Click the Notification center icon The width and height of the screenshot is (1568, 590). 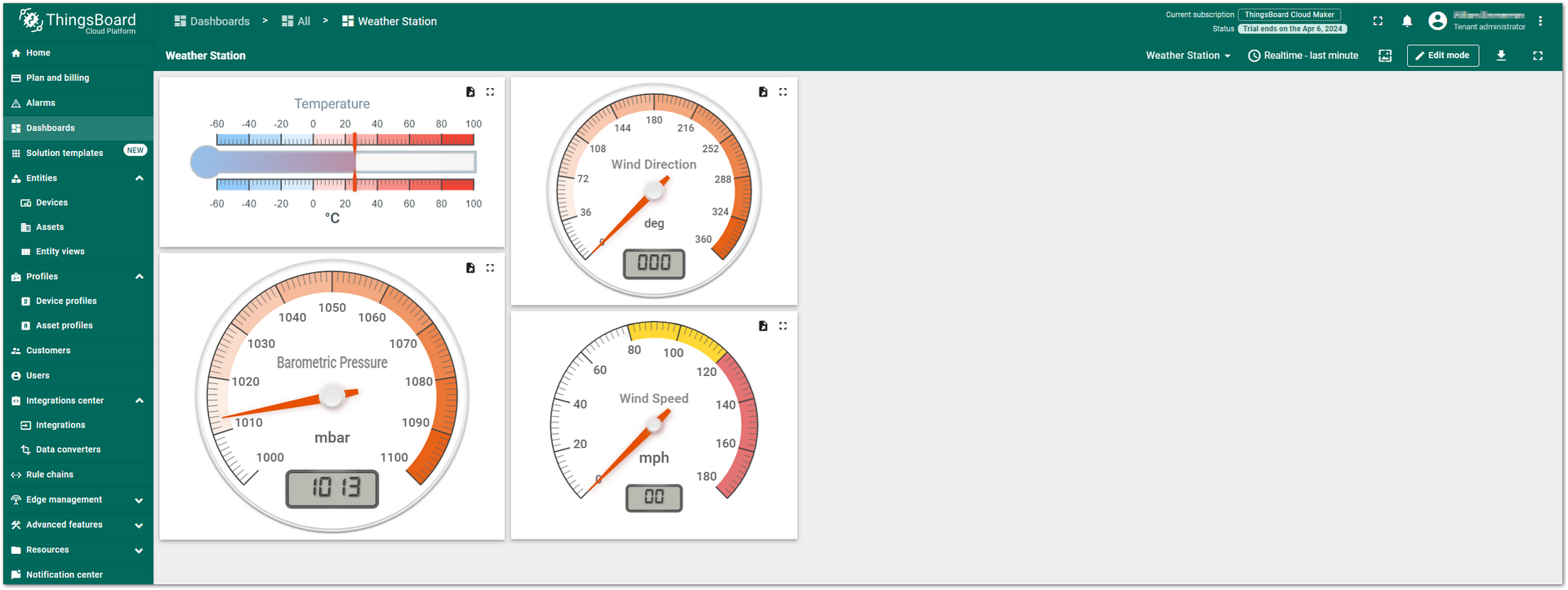(x=16, y=574)
